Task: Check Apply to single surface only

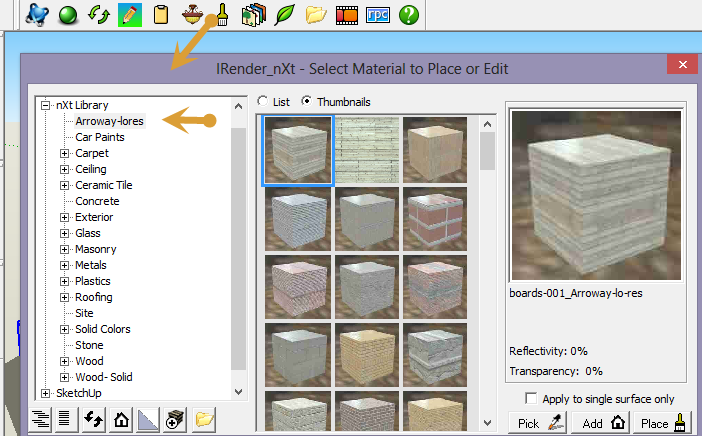Action: point(531,398)
